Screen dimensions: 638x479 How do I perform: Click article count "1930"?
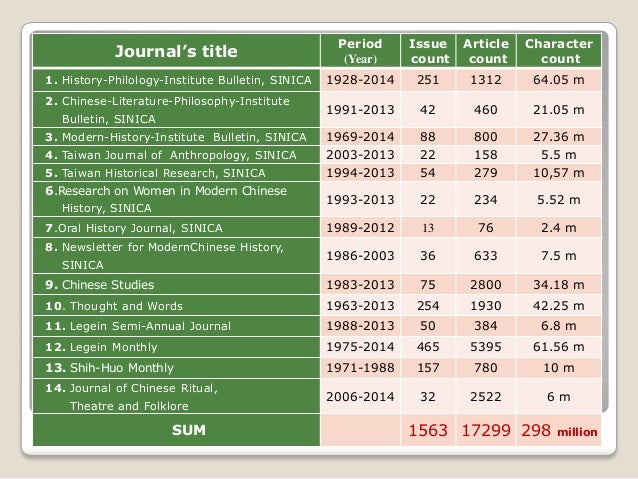[x=486, y=306]
